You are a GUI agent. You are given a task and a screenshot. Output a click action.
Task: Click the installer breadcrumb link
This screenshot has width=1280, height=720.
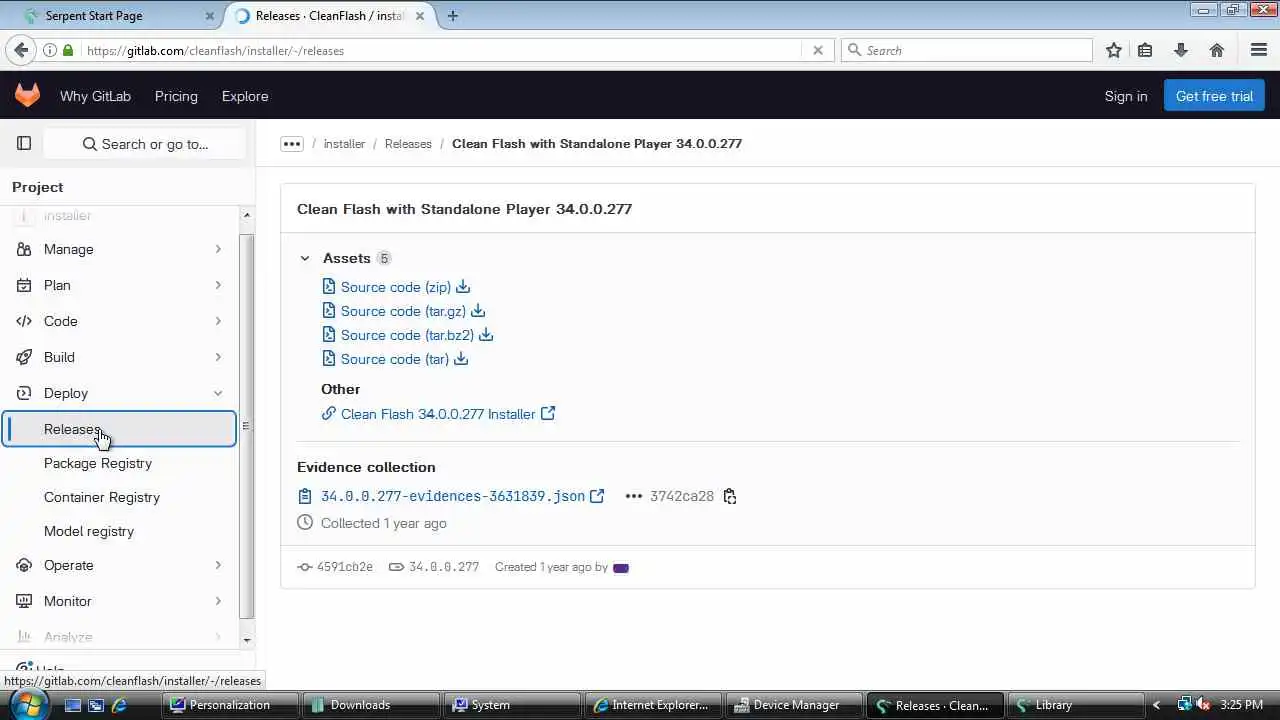(x=344, y=144)
